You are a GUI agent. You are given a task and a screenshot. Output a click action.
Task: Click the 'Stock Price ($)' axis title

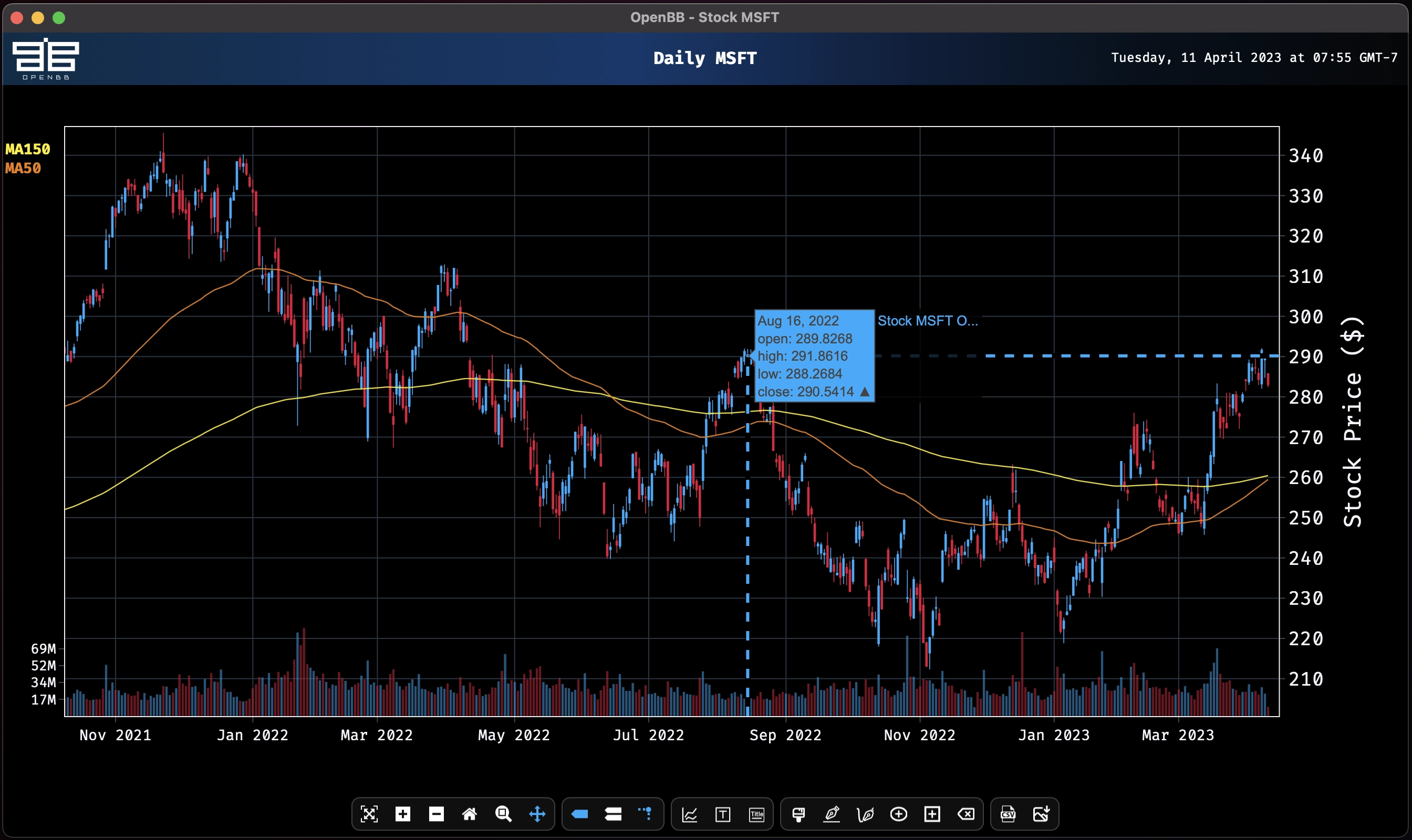click(1353, 422)
